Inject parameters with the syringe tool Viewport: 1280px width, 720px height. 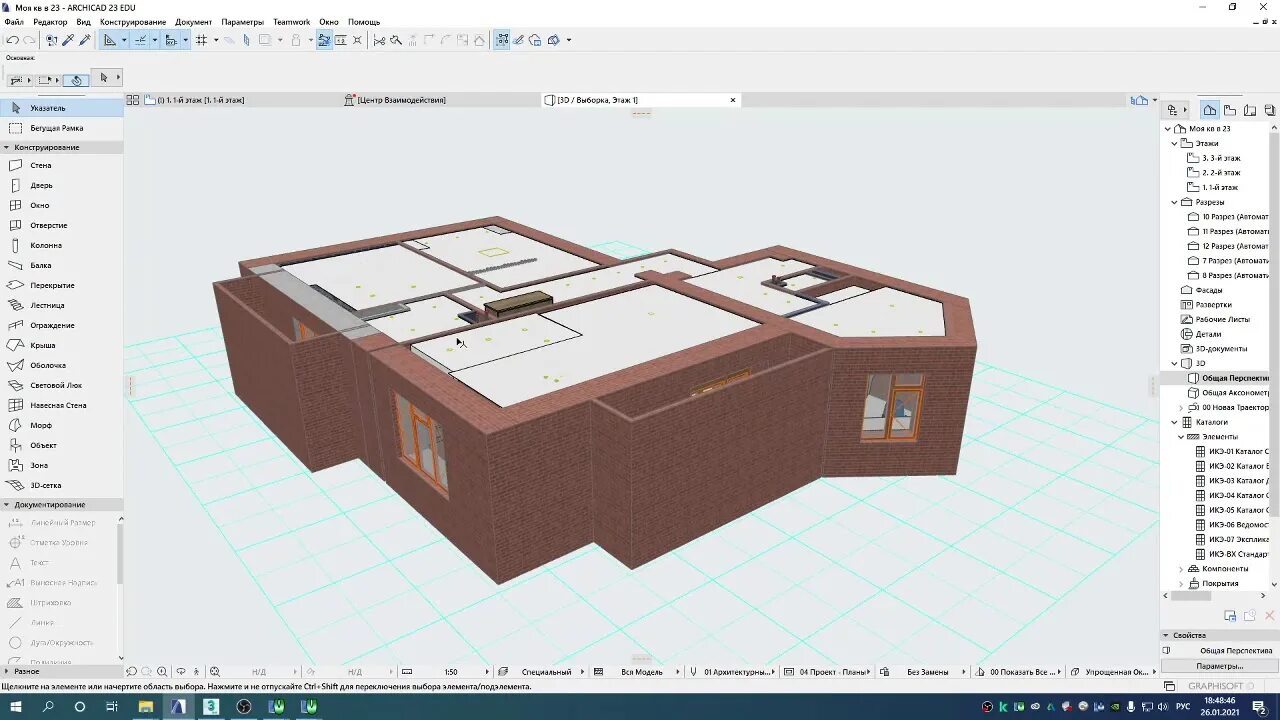coord(85,40)
